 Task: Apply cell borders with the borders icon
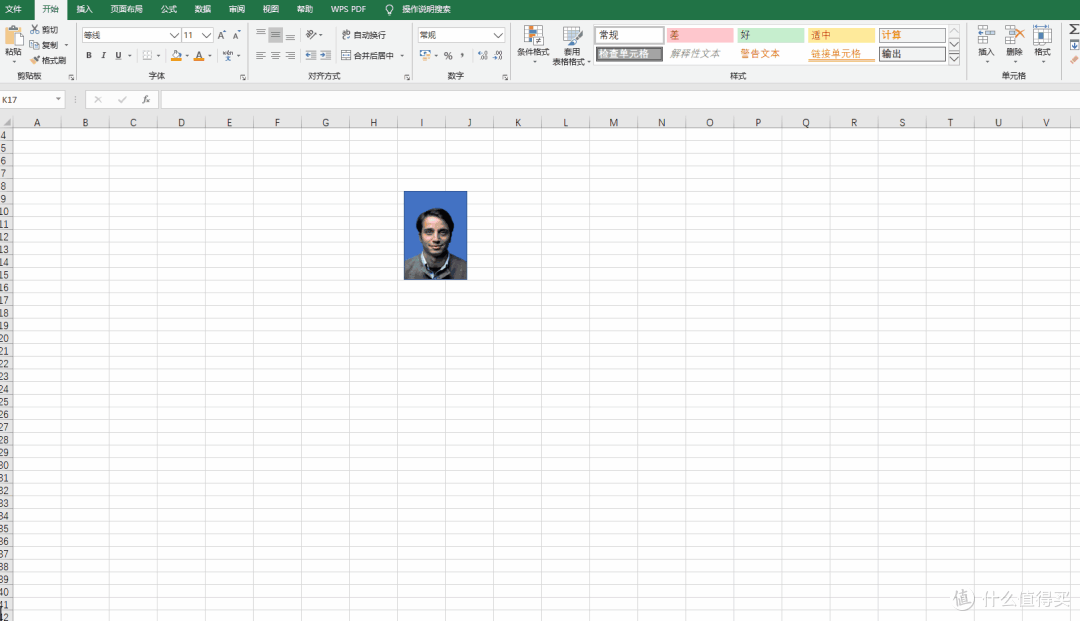coord(147,55)
